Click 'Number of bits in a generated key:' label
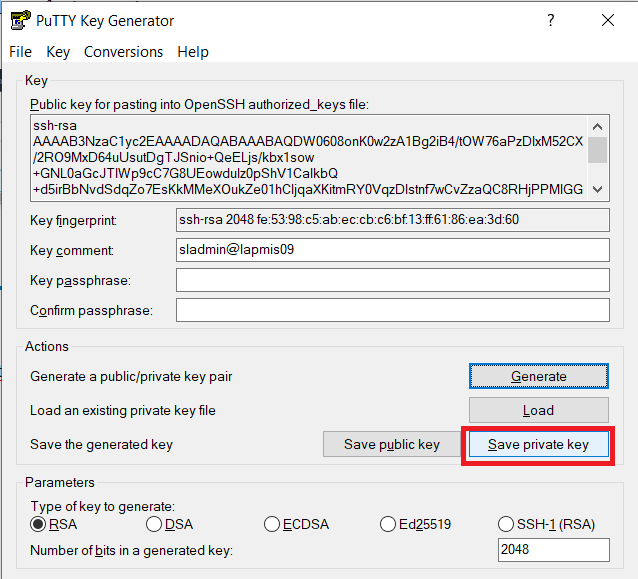This screenshot has width=638, height=579. (x=131, y=551)
